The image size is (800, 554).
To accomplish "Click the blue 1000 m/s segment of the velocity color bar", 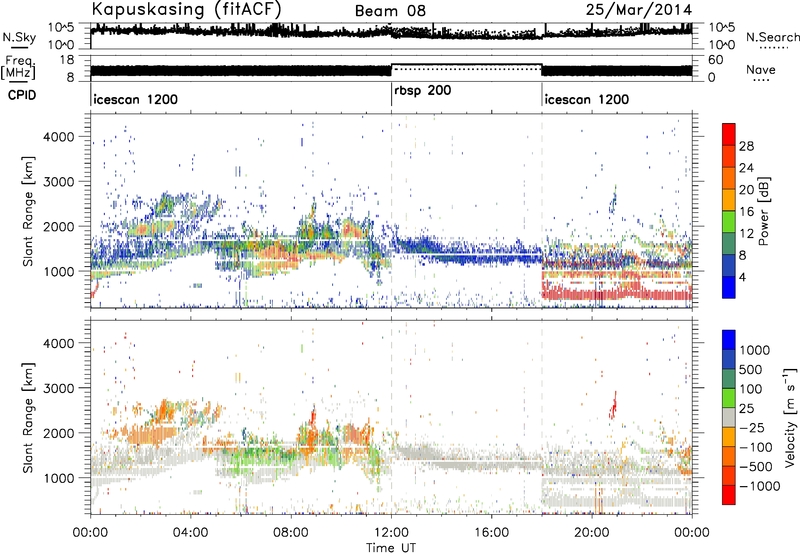I will pyautogui.click(x=729, y=339).
